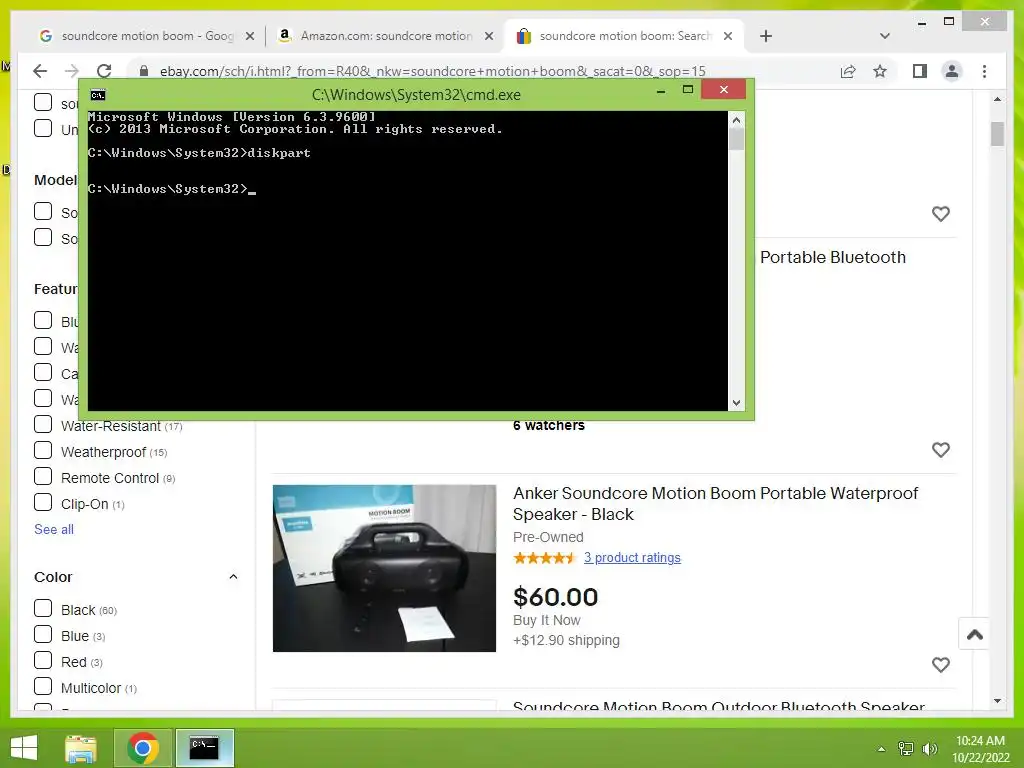Close the Google soundcore tab
1024x768 pixels.
pyautogui.click(x=249, y=36)
